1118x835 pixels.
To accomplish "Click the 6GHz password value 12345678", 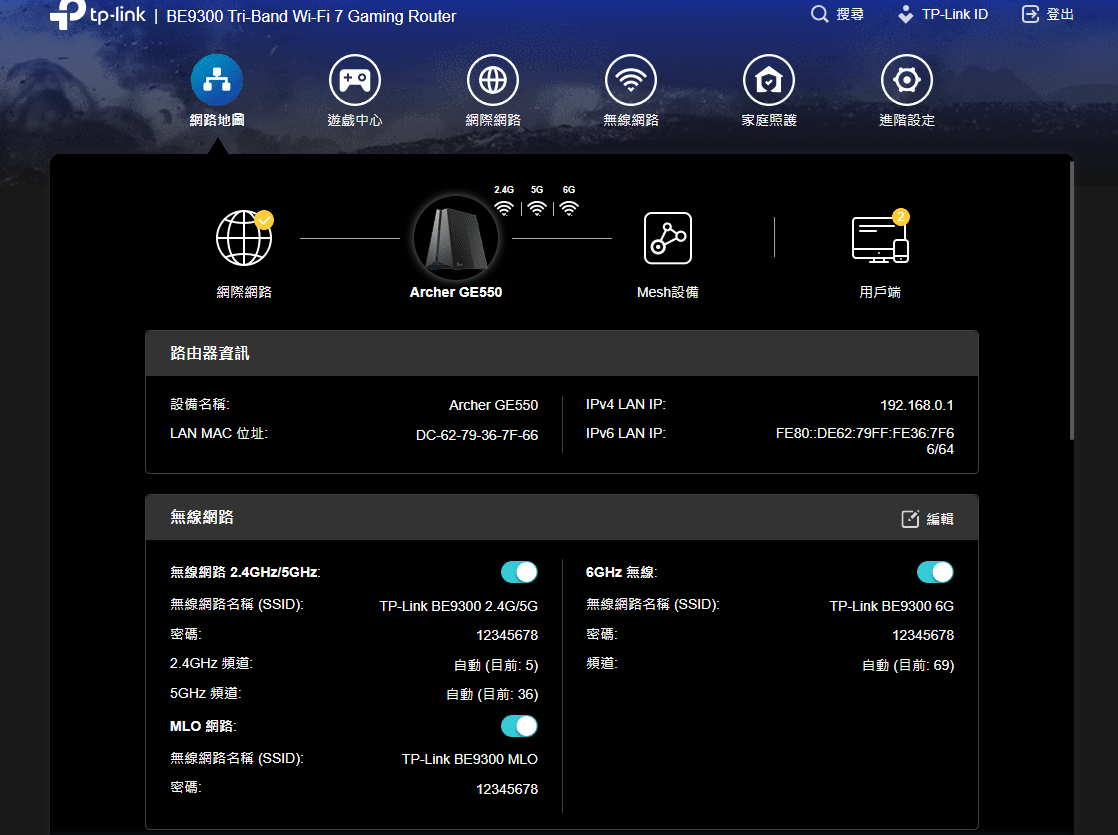I will tap(923, 635).
